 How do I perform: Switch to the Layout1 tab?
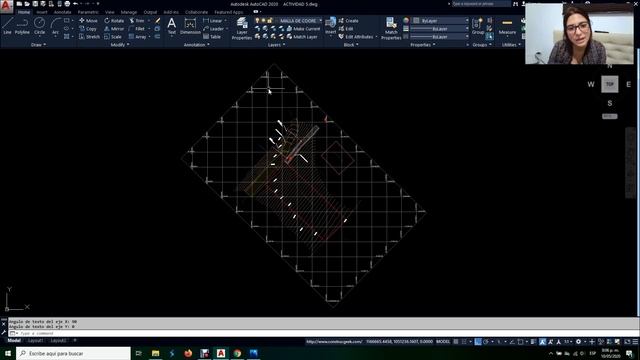(x=35, y=340)
